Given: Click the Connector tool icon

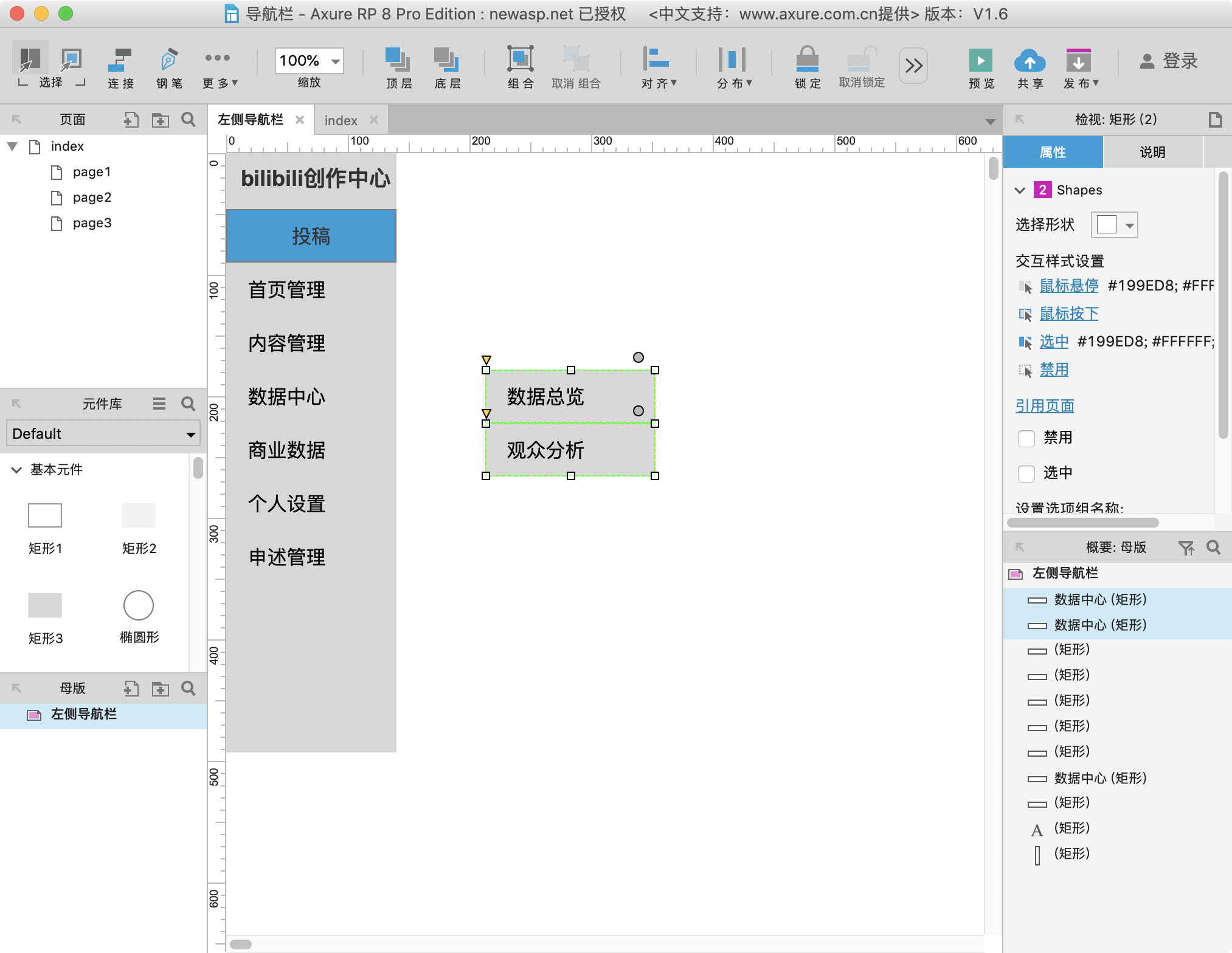Looking at the screenshot, I should pos(120,60).
